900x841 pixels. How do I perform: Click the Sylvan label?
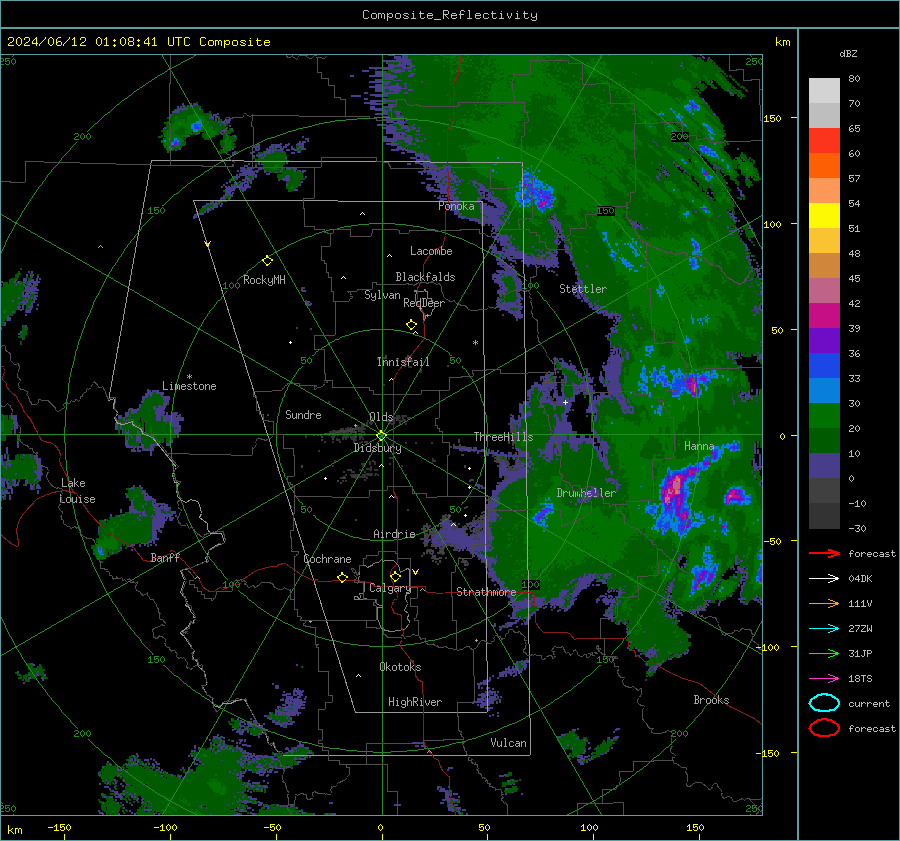(x=382, y=295)
